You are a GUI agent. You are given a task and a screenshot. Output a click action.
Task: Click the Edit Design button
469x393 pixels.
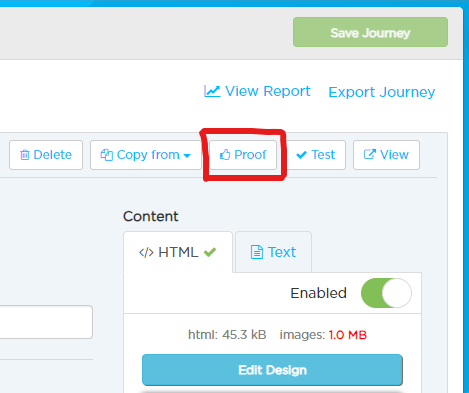point(272,370)
